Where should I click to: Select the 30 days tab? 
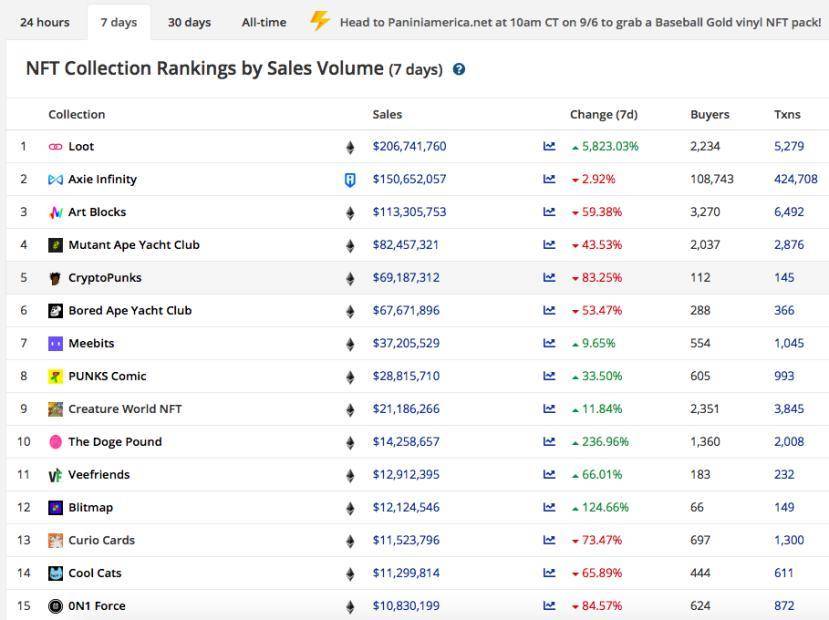pyautogui.click(x=189, y=22)
